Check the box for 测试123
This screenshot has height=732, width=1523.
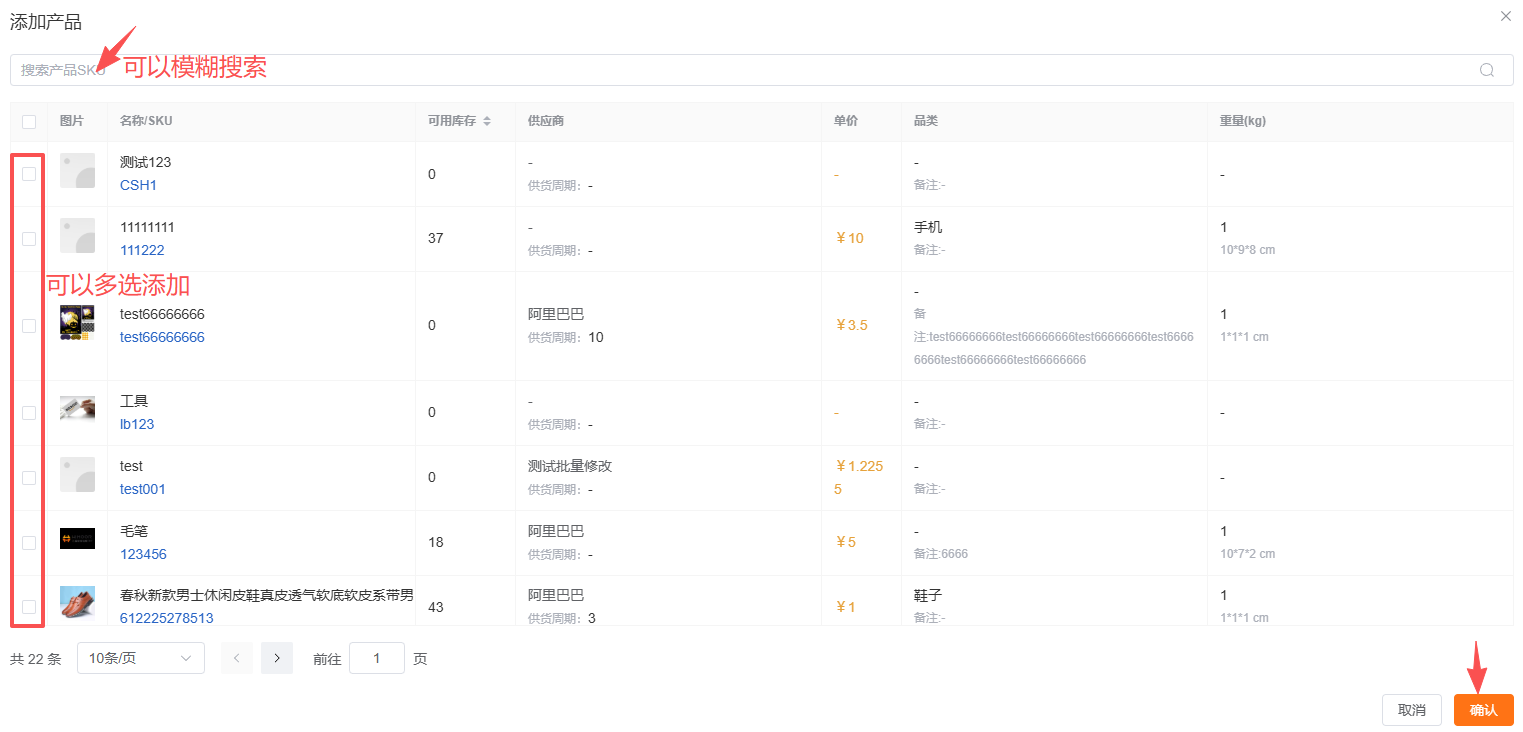click(29, 174)
